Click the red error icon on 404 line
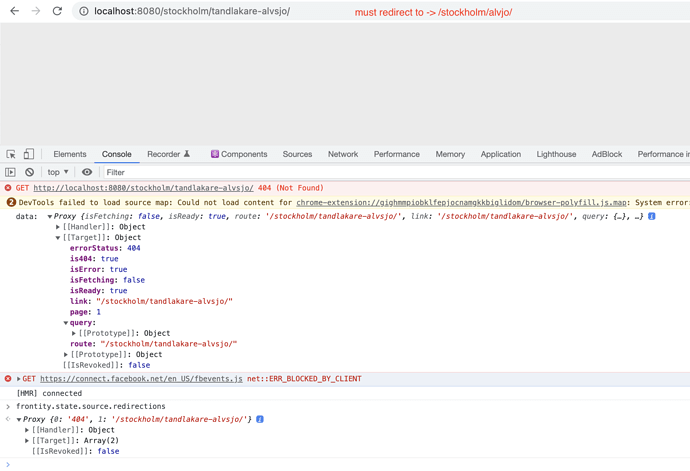The height and width of the screenshot is (471, 690). coord(8,188)
